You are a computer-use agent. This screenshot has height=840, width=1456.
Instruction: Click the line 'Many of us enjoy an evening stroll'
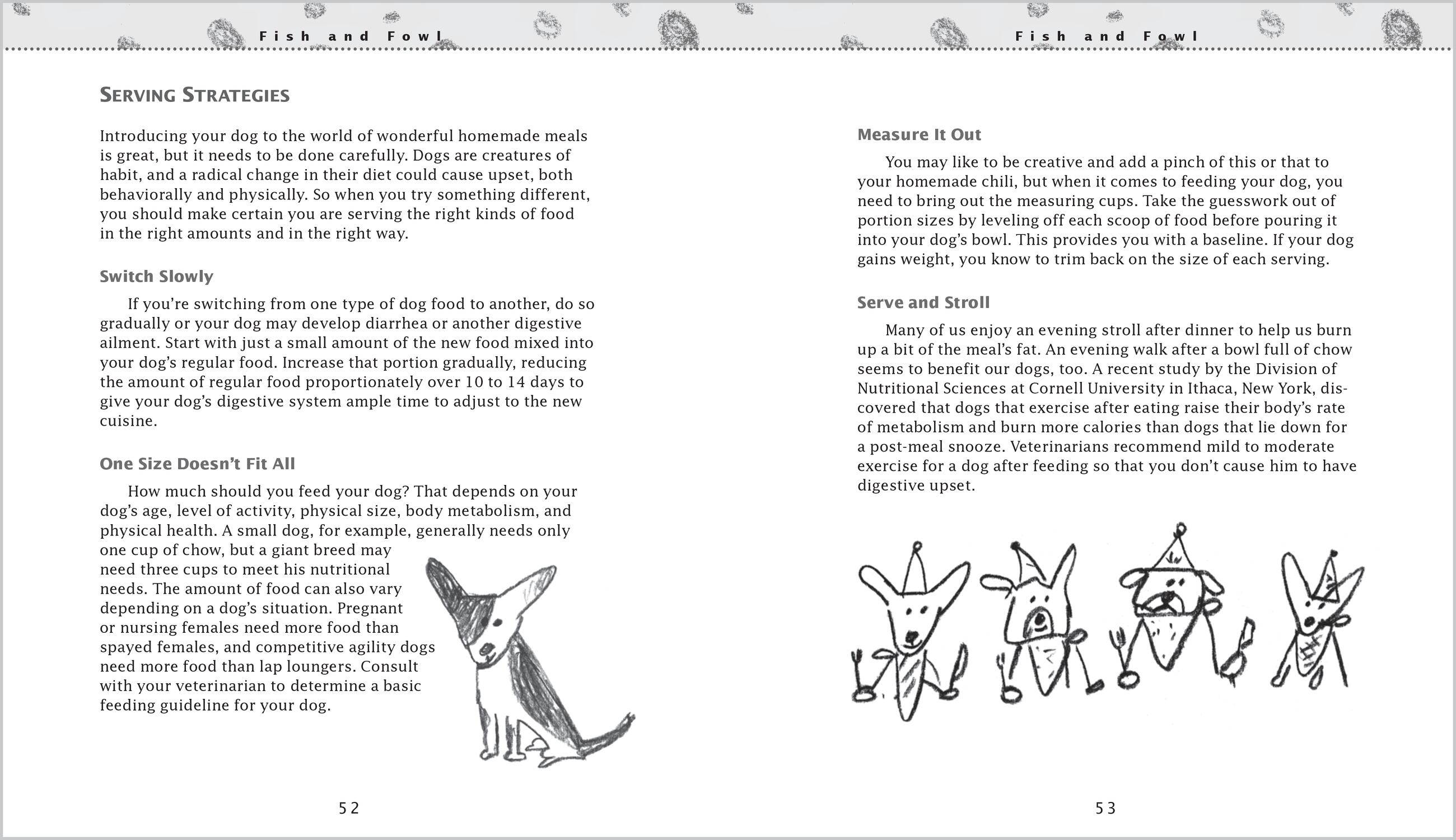click(1118, 330)
